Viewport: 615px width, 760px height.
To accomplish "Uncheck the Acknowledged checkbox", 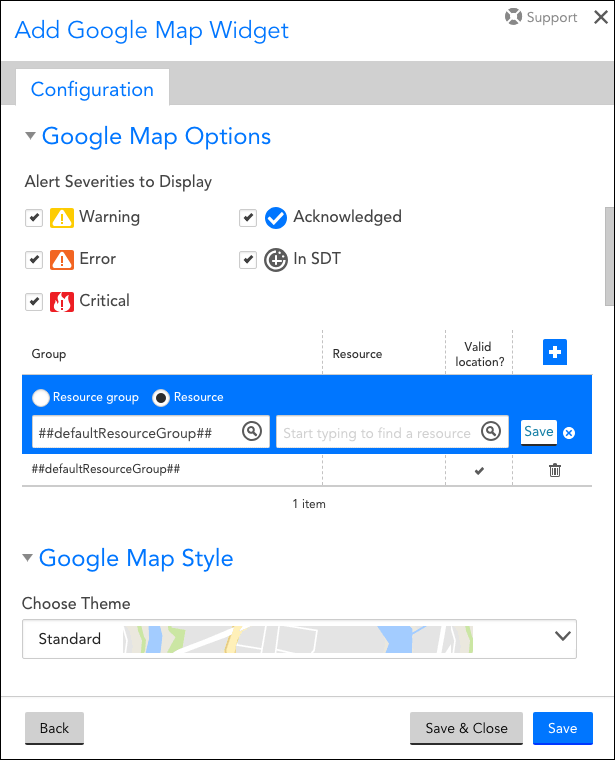I will pyautogui.click(x=248, y=218).
